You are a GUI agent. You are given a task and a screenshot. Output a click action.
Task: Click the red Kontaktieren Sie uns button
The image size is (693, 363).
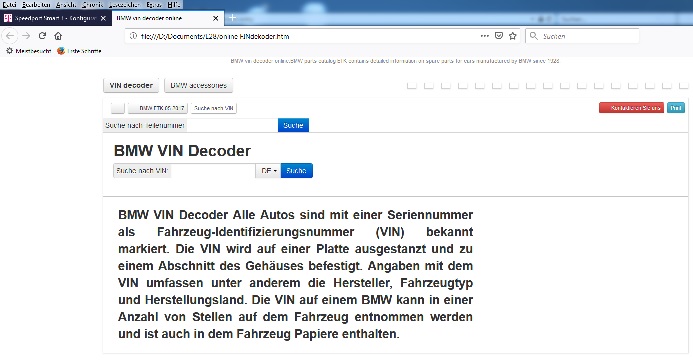[632, 108]
